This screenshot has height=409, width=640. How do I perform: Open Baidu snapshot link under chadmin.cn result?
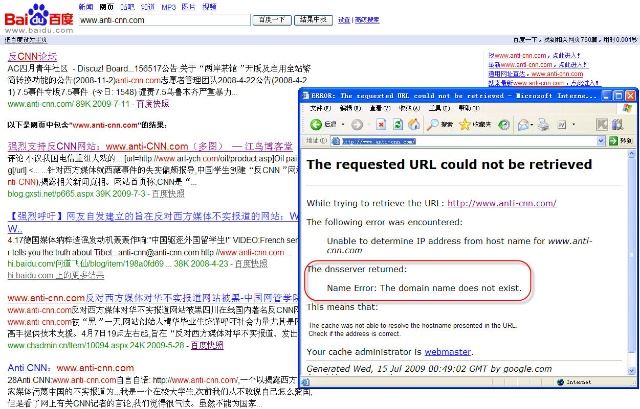[207, 345]
